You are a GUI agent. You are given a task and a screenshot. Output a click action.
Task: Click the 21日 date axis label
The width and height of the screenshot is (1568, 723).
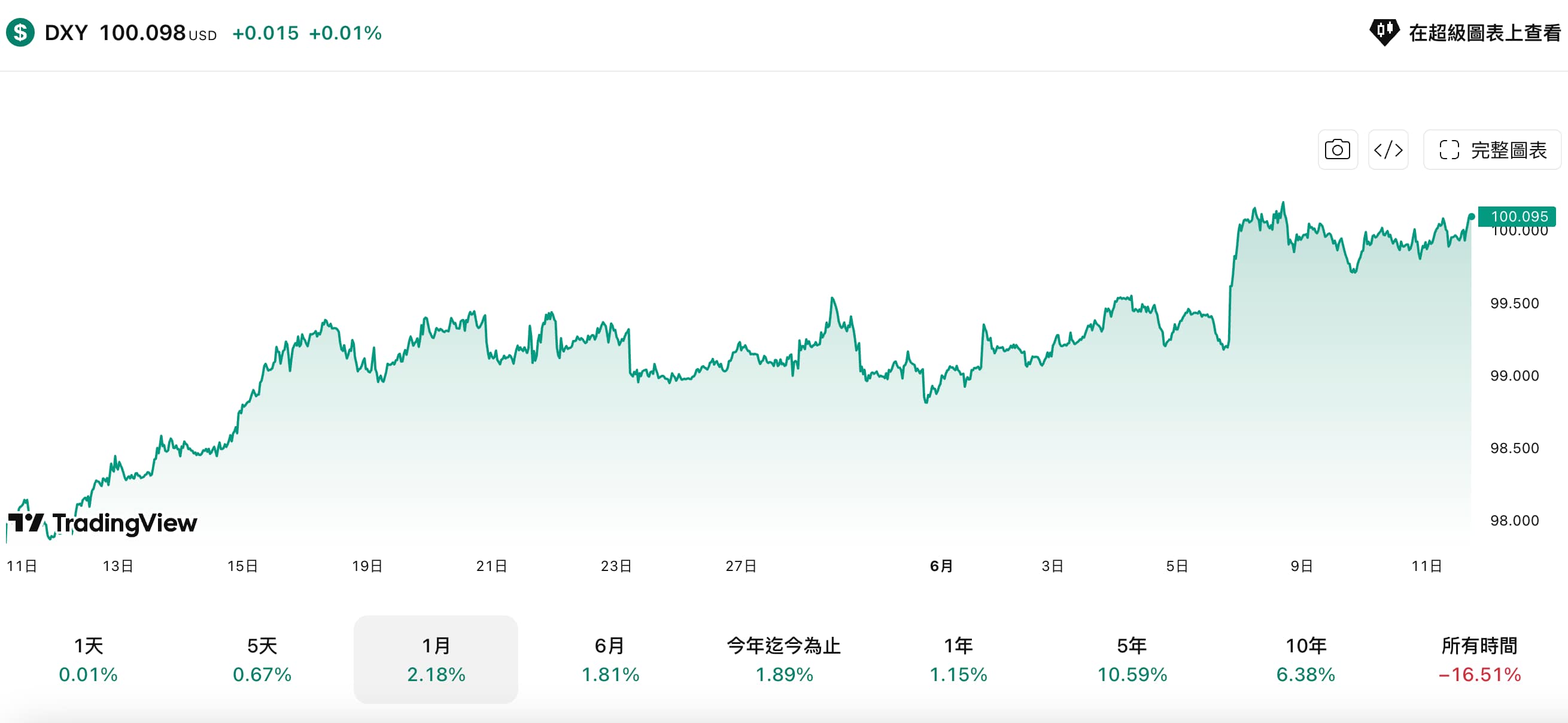492,566
